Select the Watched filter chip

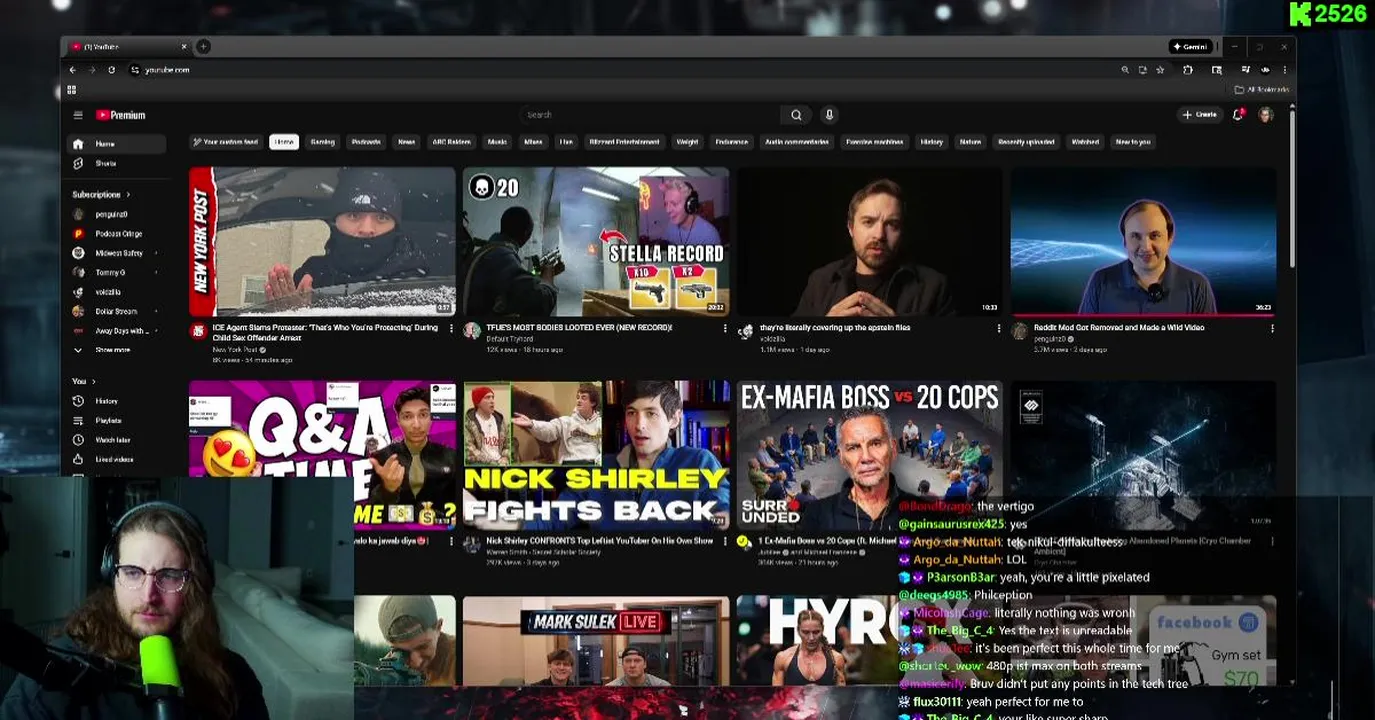coord(1085,142)
